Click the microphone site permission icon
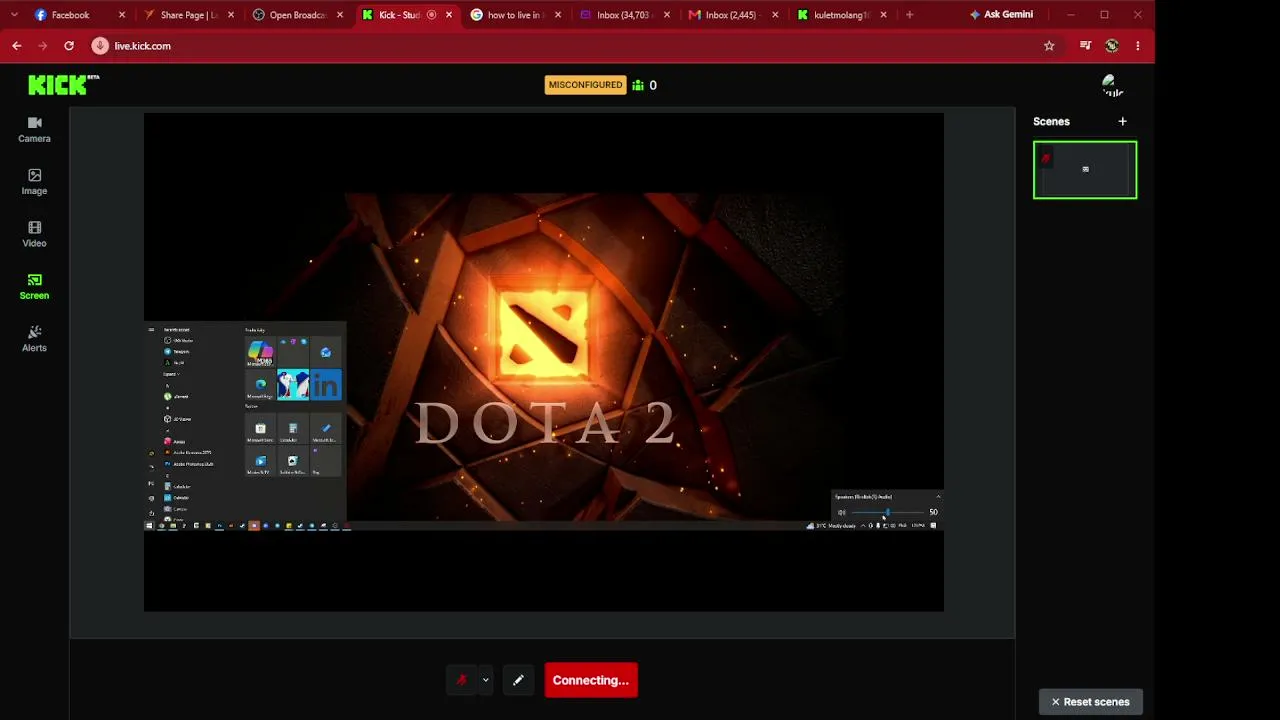Image resolution: width=1280 pixels, height=720 pixels. click(100, 46)
